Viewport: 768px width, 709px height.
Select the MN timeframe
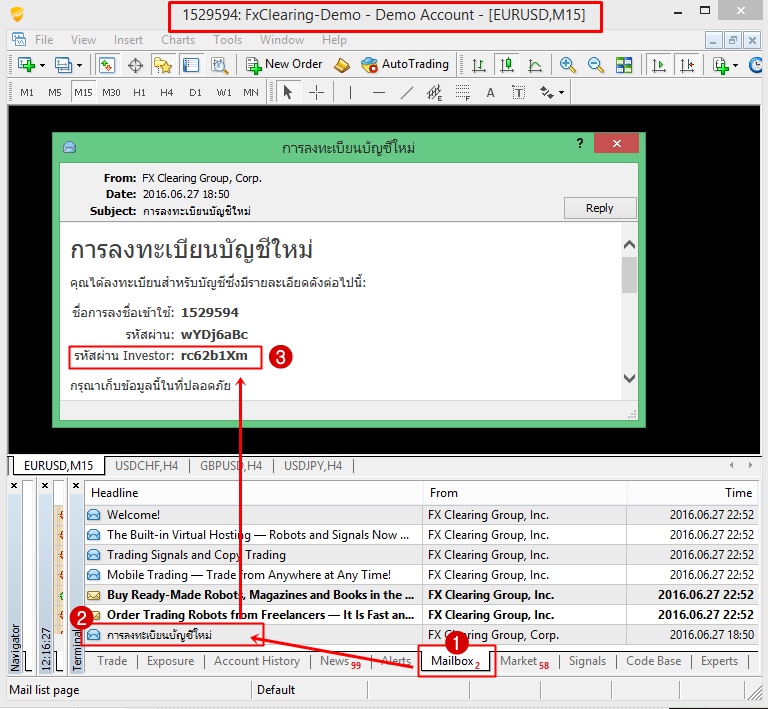pyautogui.click(x=251, y=93)
